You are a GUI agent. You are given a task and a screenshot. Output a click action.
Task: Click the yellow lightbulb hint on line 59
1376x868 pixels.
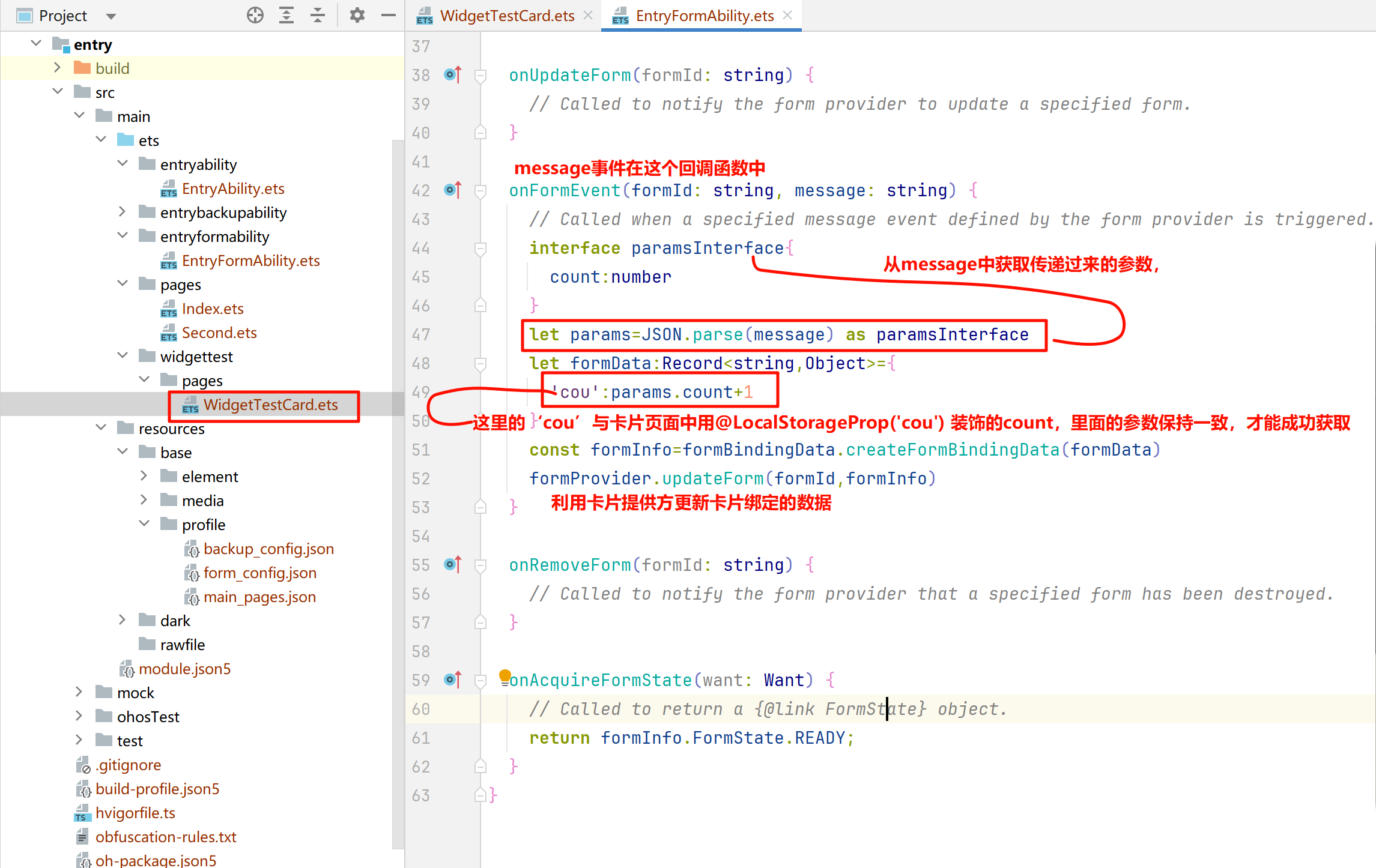pyautogui.click(x=505, y=676)
